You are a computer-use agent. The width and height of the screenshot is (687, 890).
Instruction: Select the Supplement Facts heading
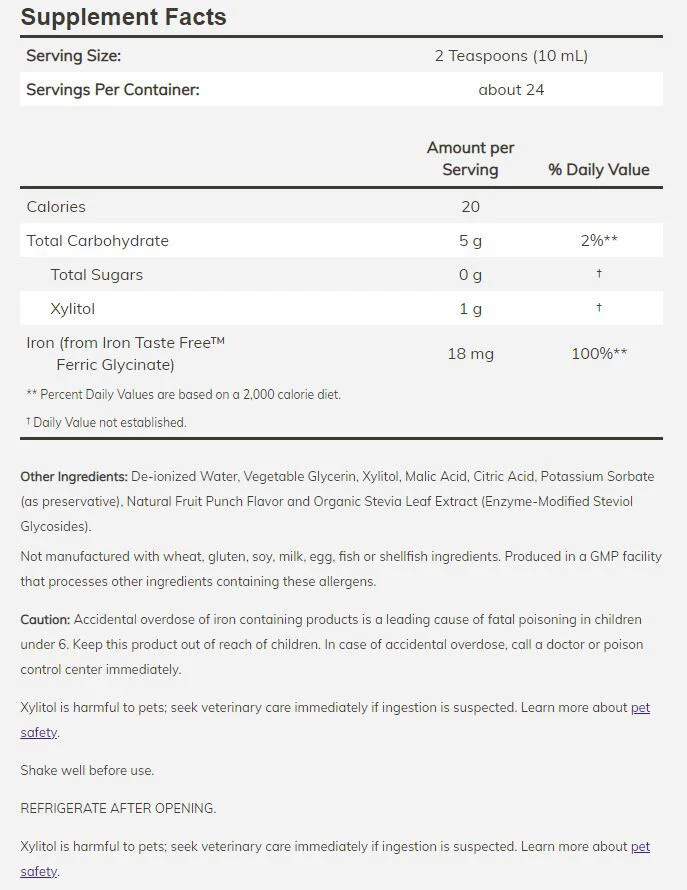tap(124, 17)
